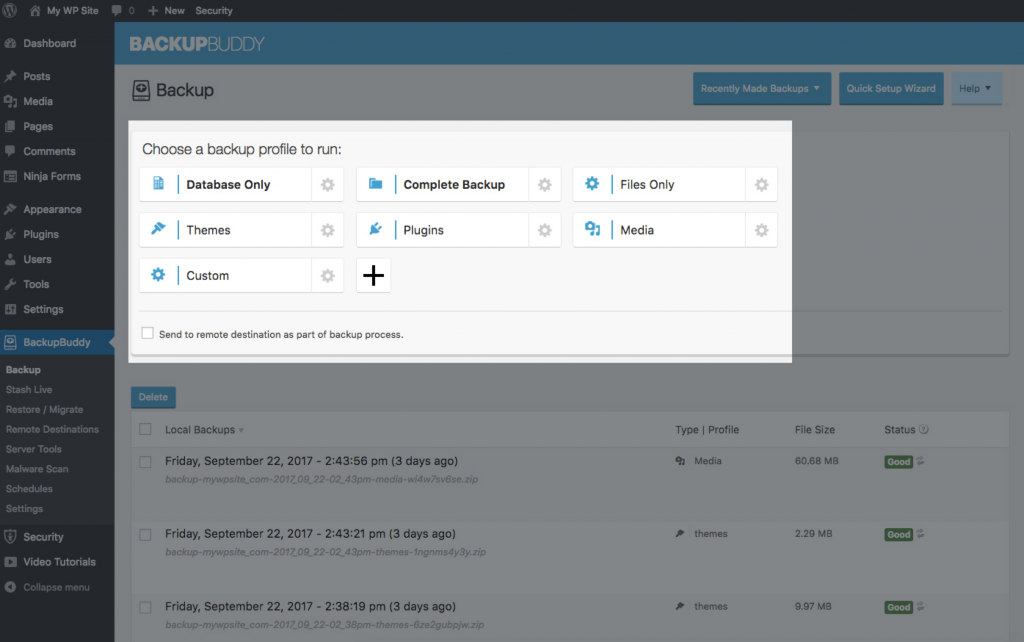Open settings gear for Themes profile
Image resolution: width=1024 pixels, height=642 pixels.
point(327,231)
